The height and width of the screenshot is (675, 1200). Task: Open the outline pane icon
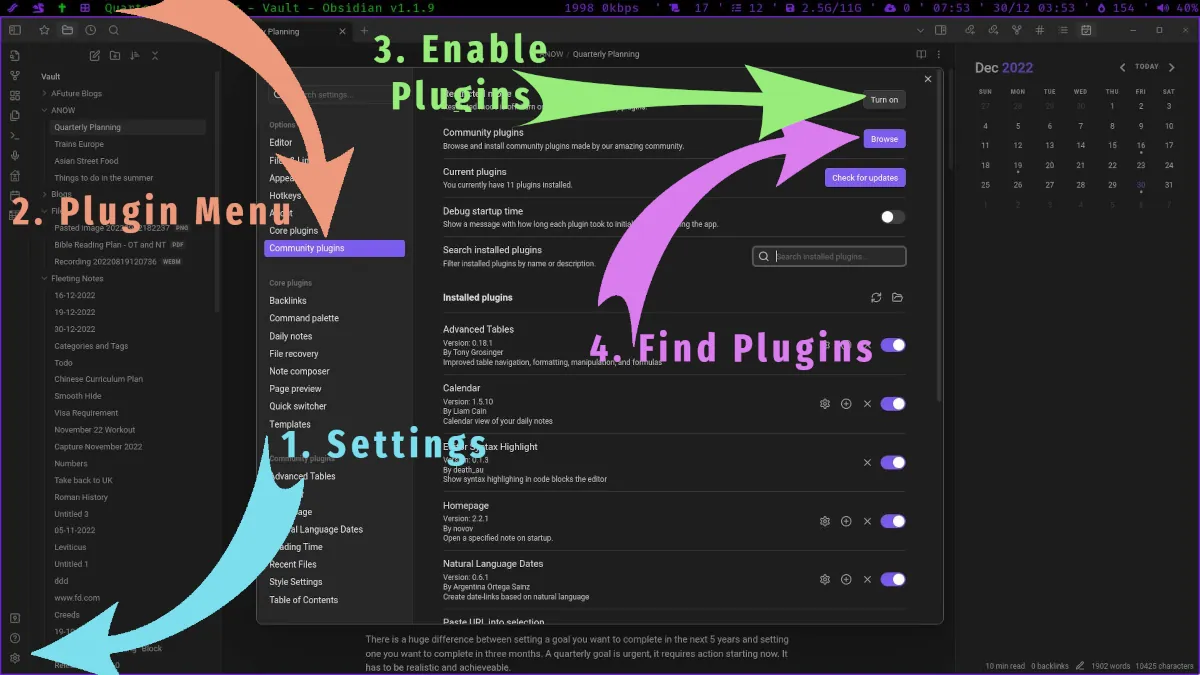(1063, 30)
